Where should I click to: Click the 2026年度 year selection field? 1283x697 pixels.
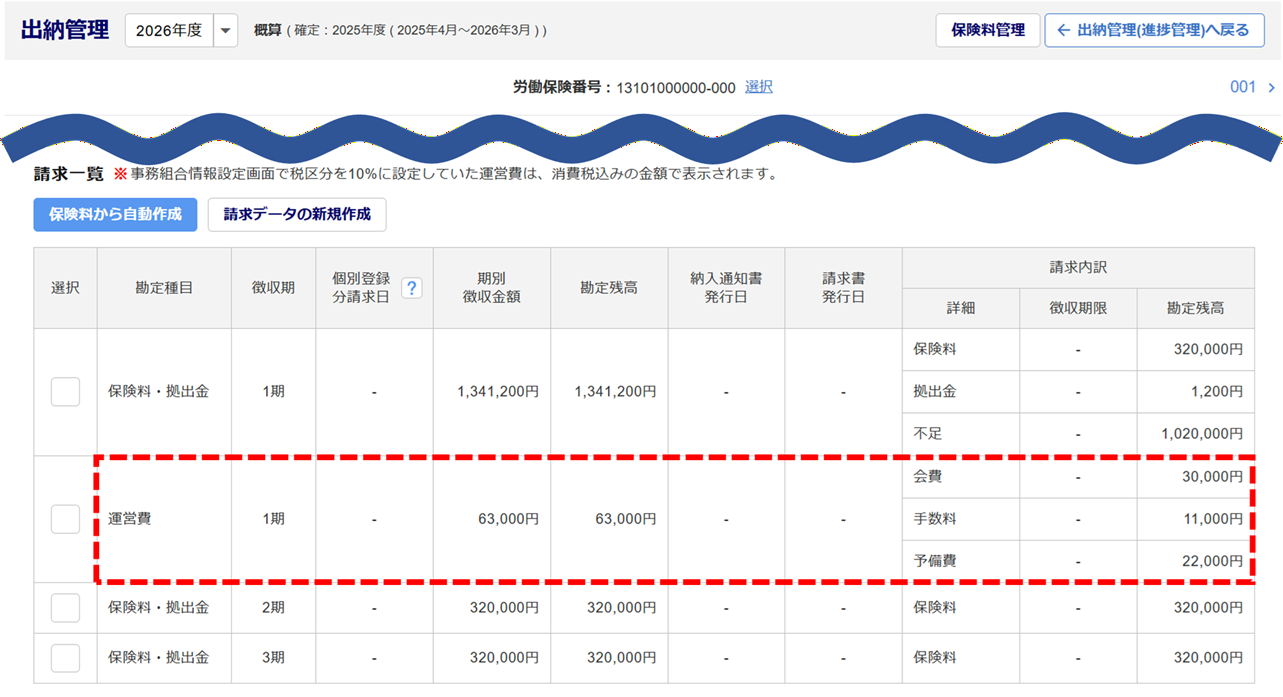169,31
